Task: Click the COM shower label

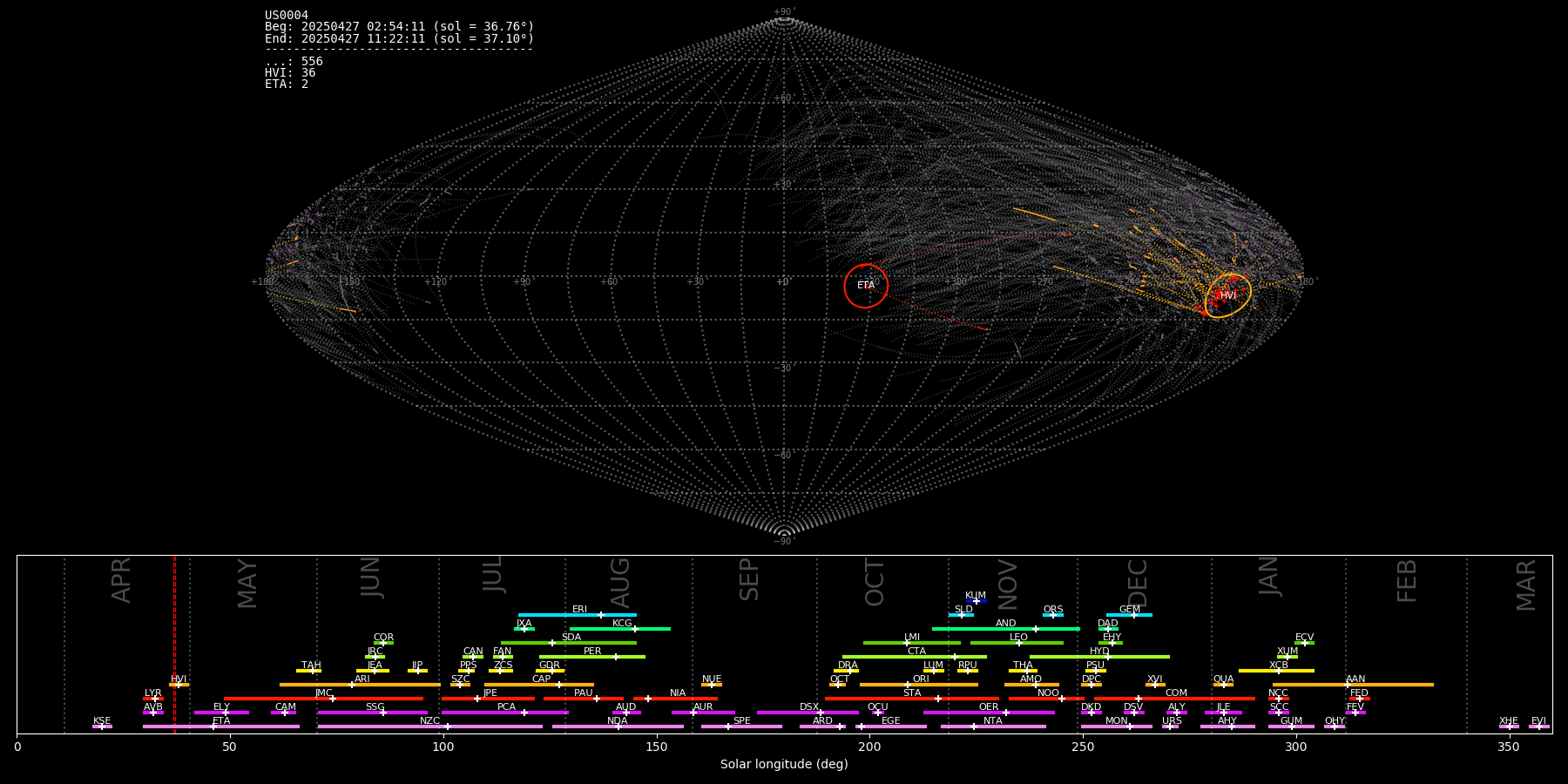Action: [x=1177, y=693]
